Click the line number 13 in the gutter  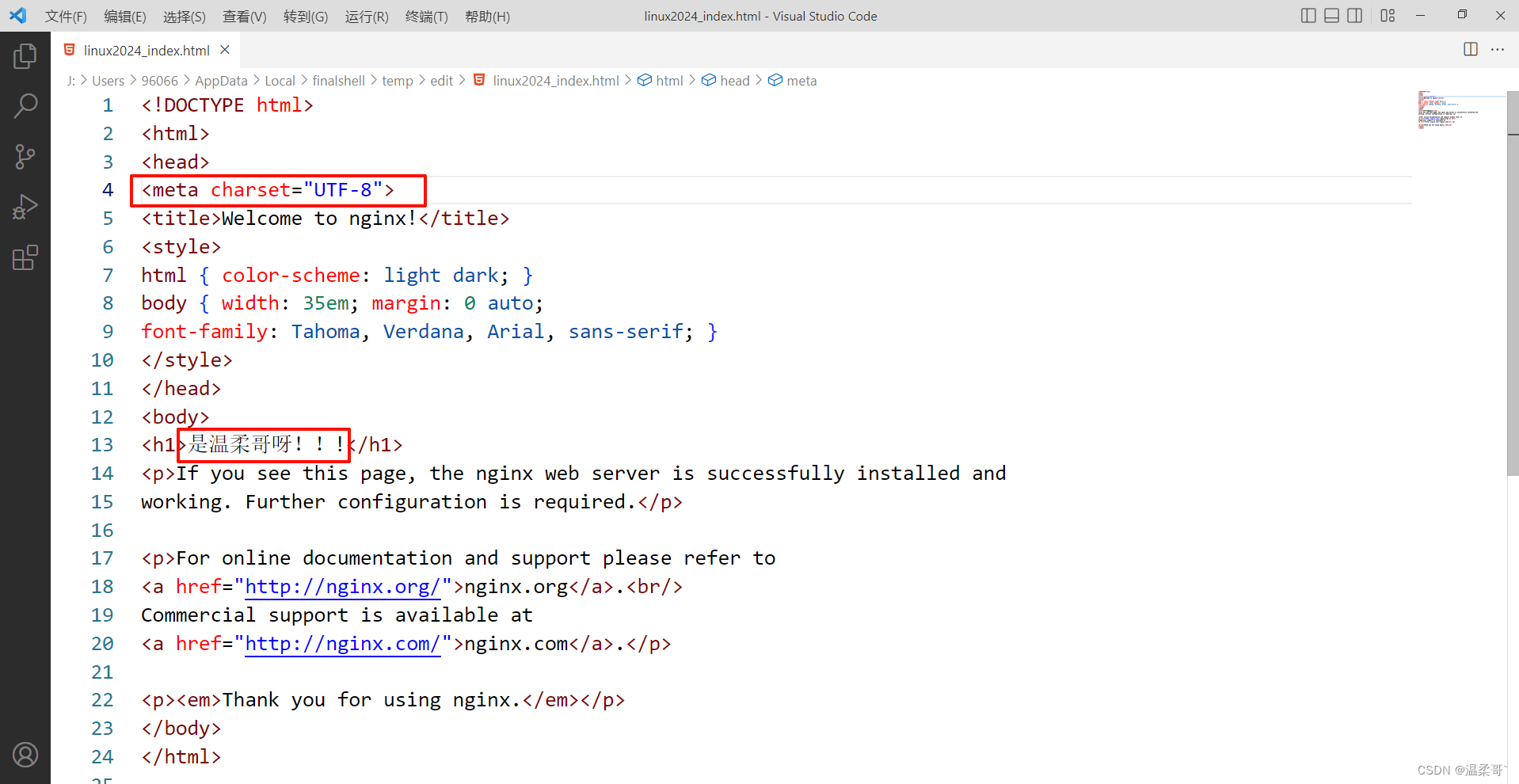tap(102, 445)
